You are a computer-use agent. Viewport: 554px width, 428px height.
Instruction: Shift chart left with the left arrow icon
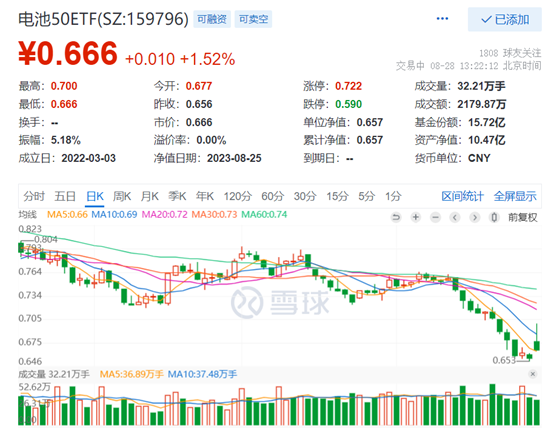455,217
